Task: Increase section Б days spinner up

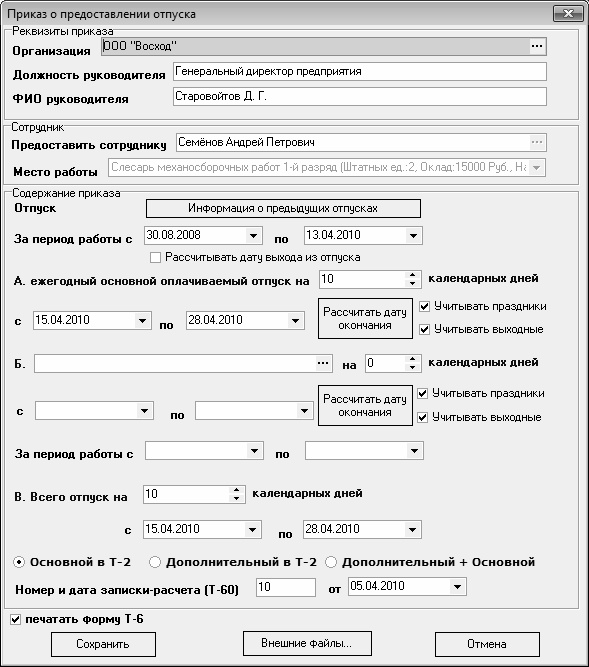Action: (412, 359)
